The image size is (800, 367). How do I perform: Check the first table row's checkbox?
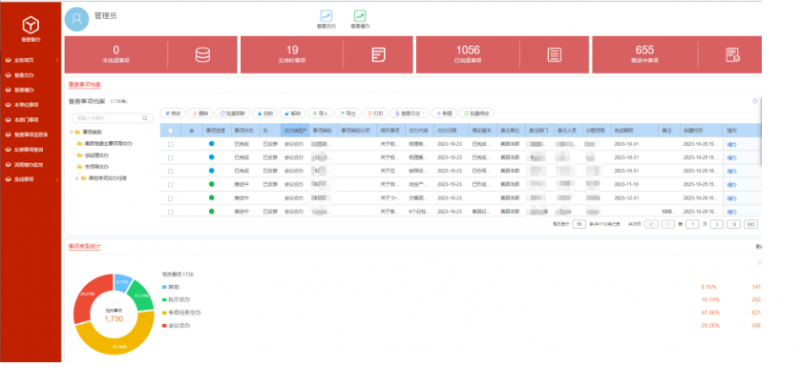pyautogui.click(x=170, y=144)
